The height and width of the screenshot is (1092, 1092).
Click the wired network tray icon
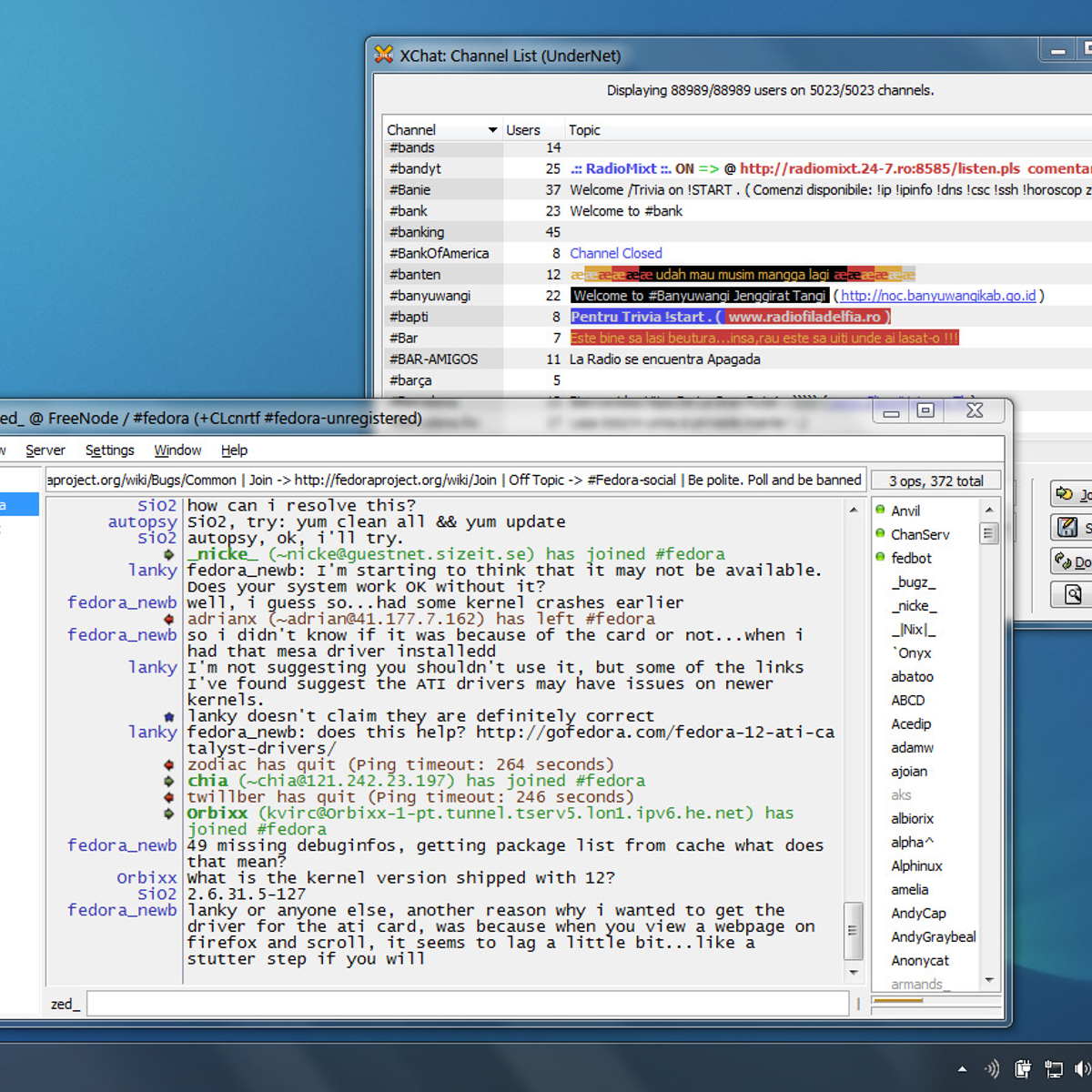click(1053, 1068)
